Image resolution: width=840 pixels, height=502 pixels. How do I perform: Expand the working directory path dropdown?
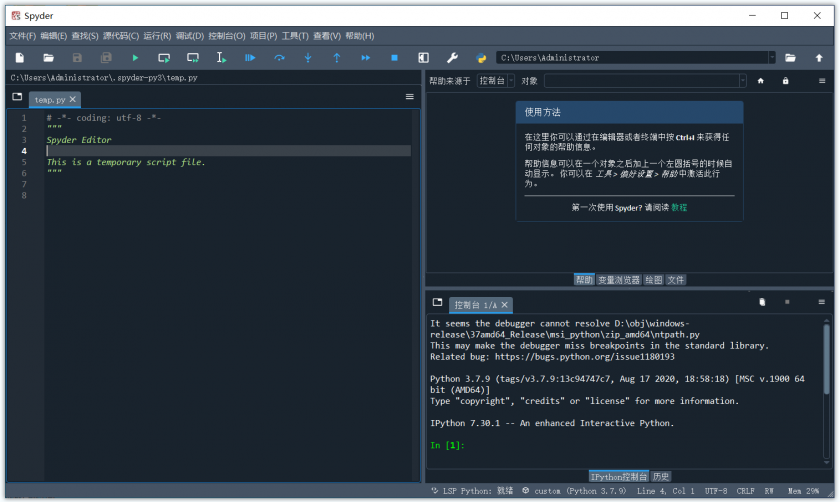pos(772,57)
